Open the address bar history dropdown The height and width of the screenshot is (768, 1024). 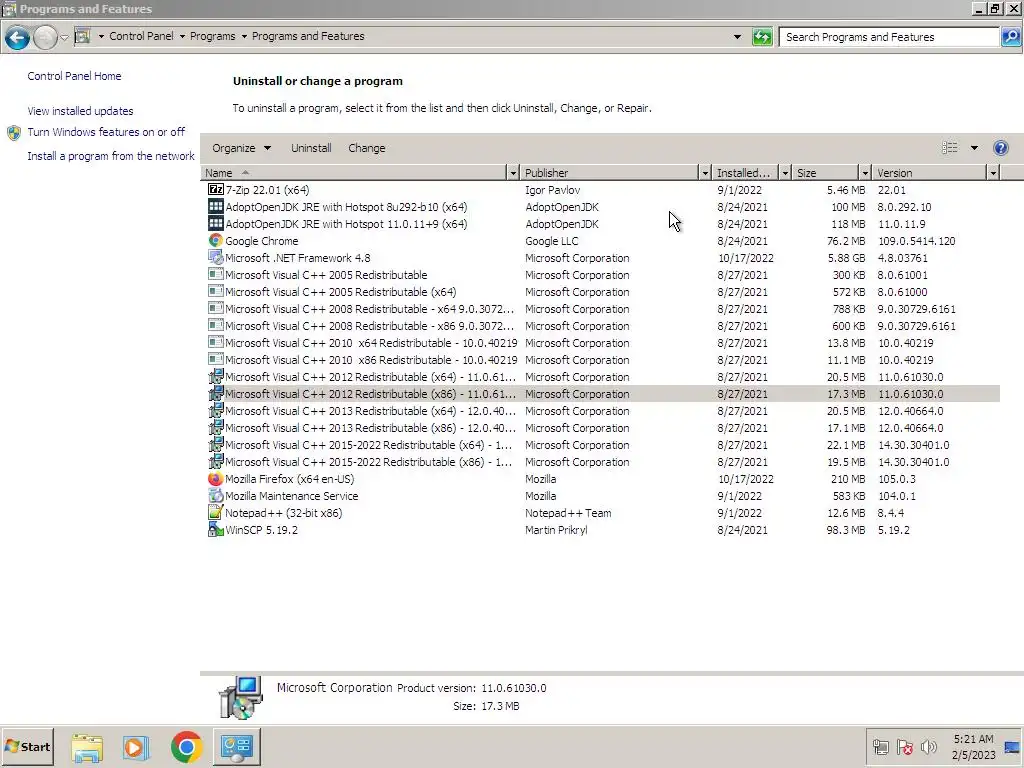pyautogui.click(x=737, y=37)
